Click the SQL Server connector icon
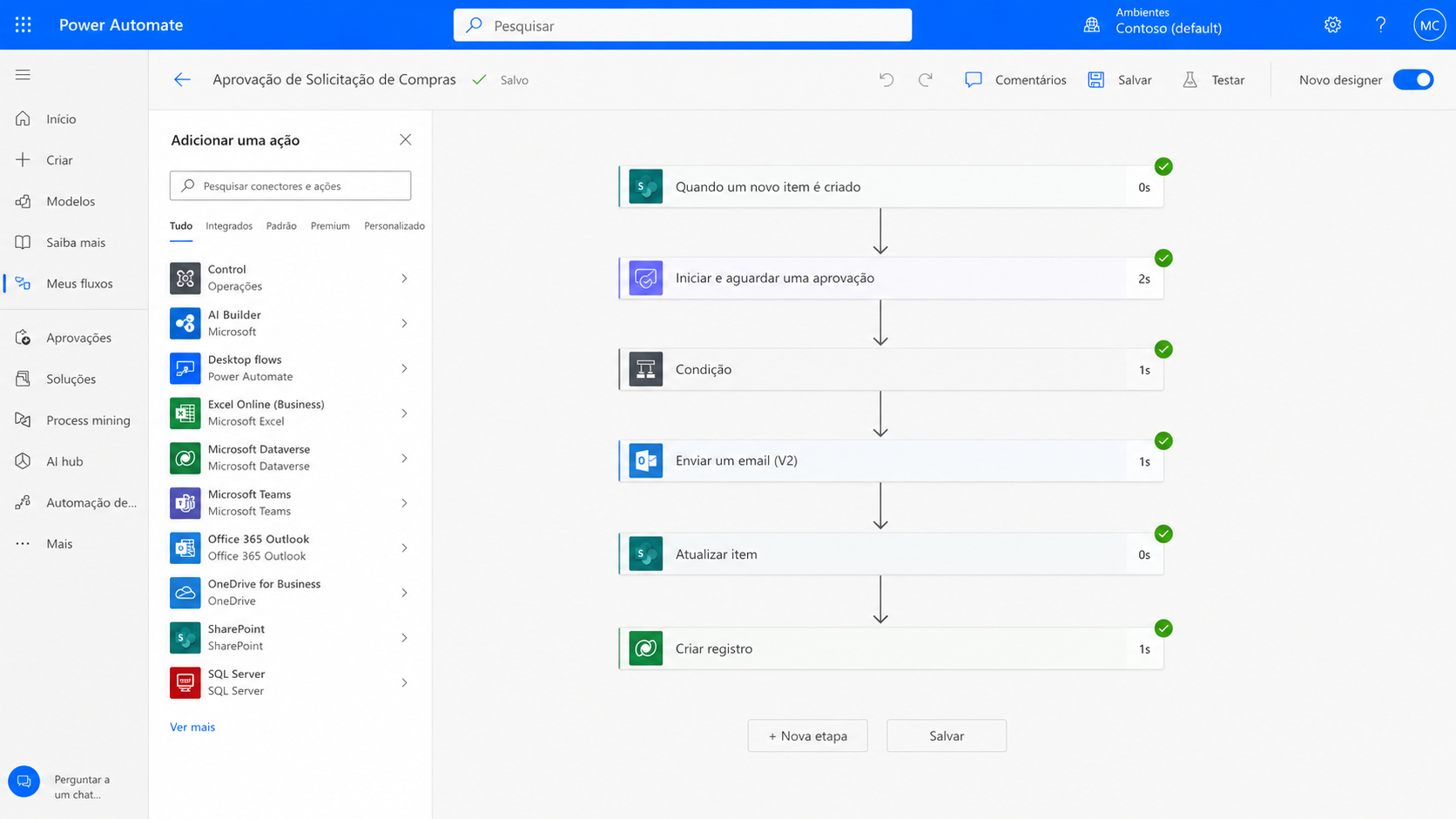Screen dimensions: 1456x819 point(185,682)
